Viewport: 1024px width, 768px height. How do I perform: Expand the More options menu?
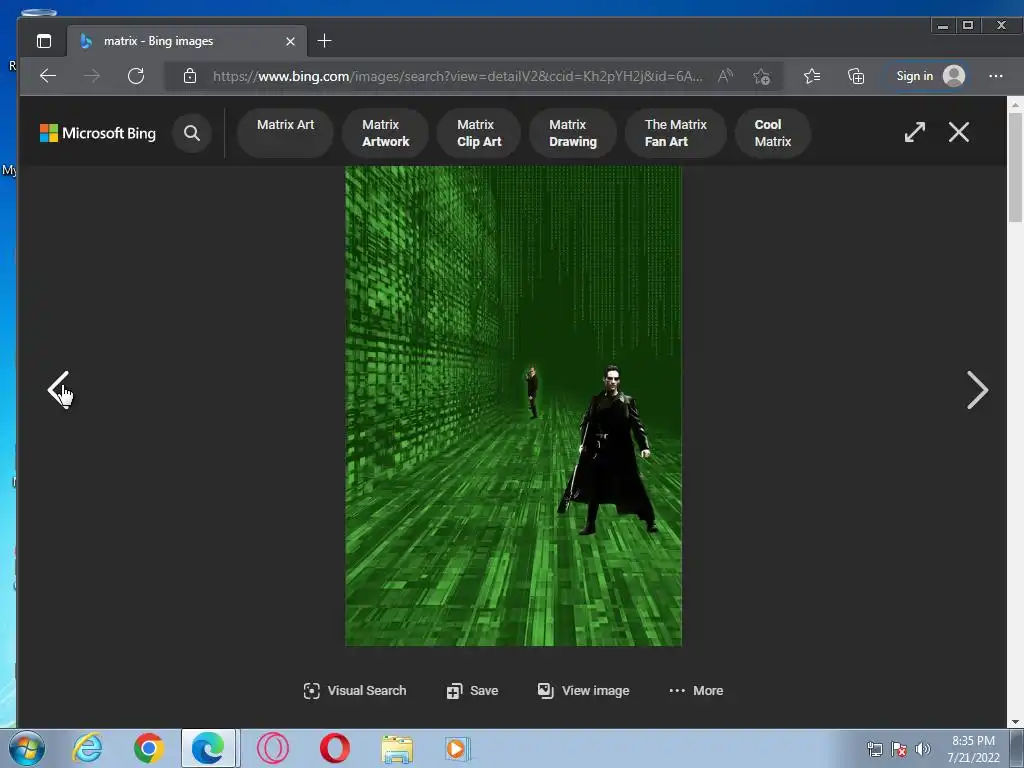coord(696,691)
